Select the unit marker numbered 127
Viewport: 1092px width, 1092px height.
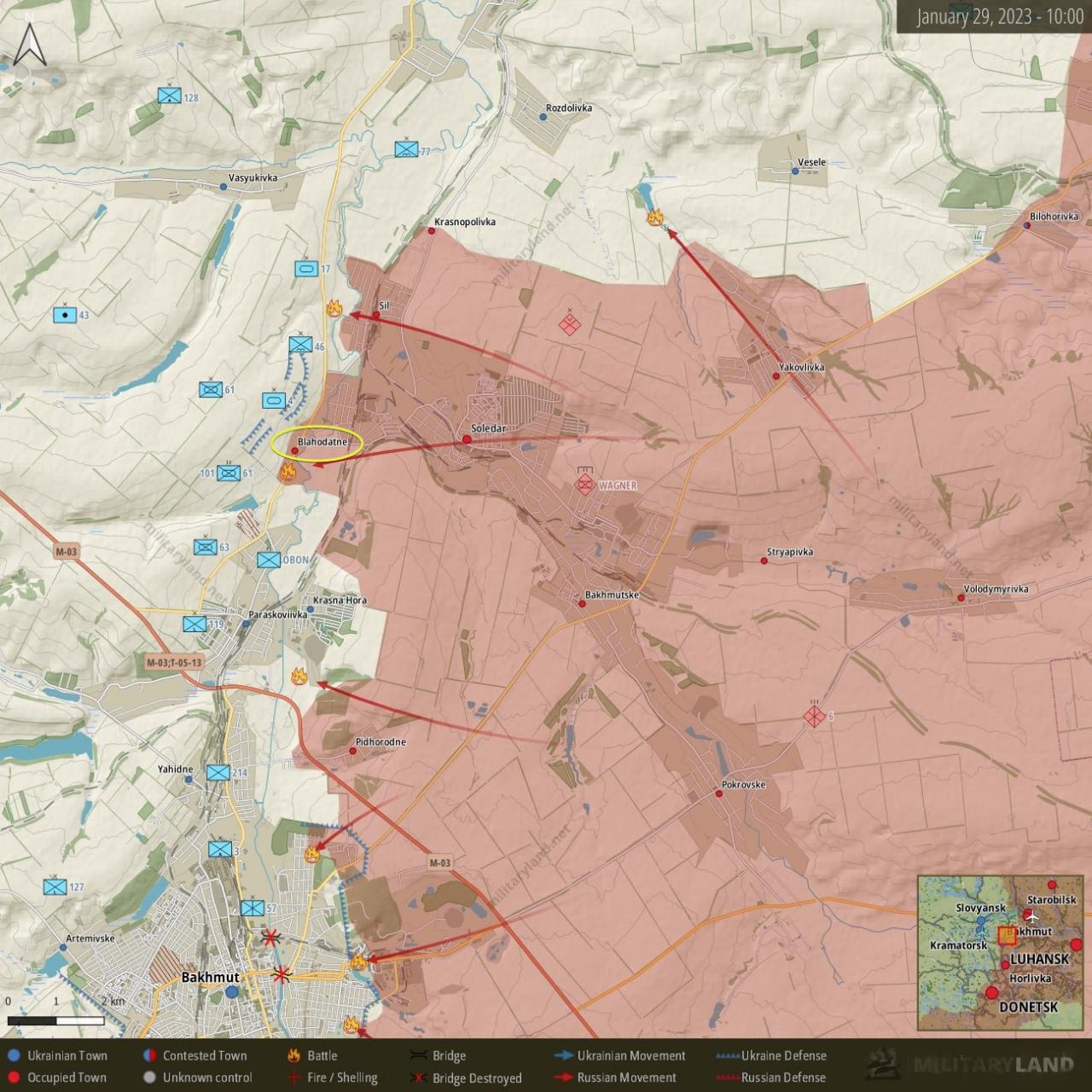tap(55, 886)
